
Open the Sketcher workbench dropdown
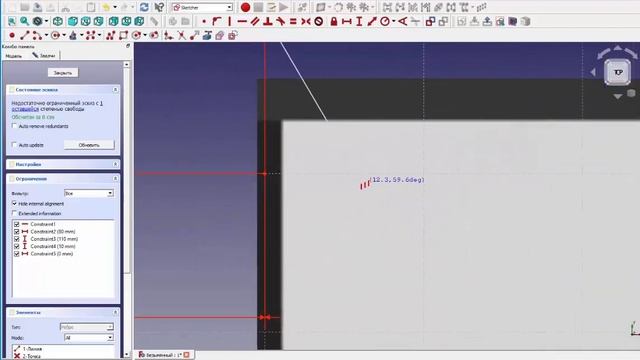(202, 7)
